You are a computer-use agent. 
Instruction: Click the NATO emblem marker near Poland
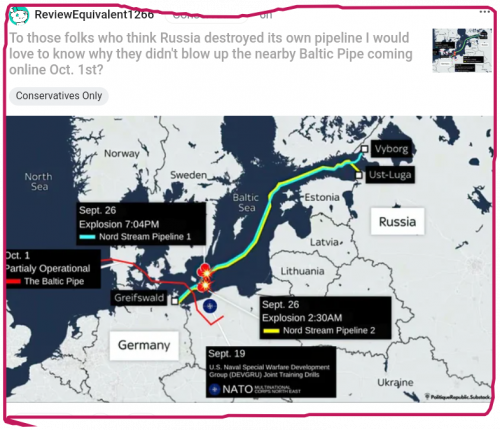[210, 306]
